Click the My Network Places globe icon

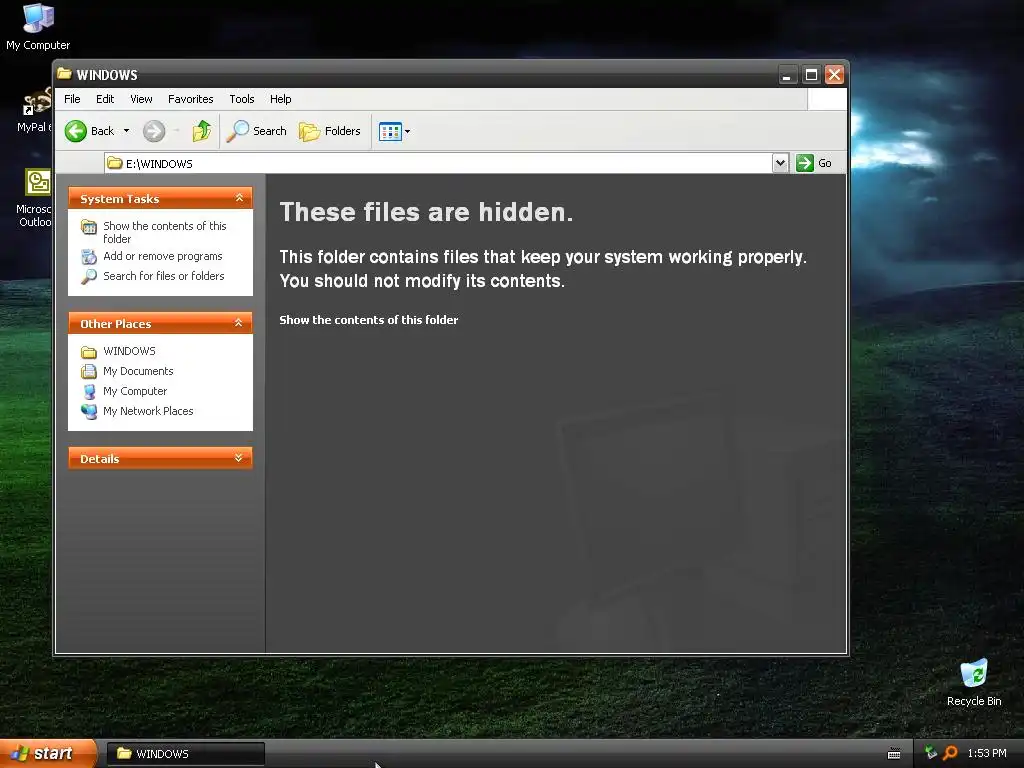click(89, 411)
